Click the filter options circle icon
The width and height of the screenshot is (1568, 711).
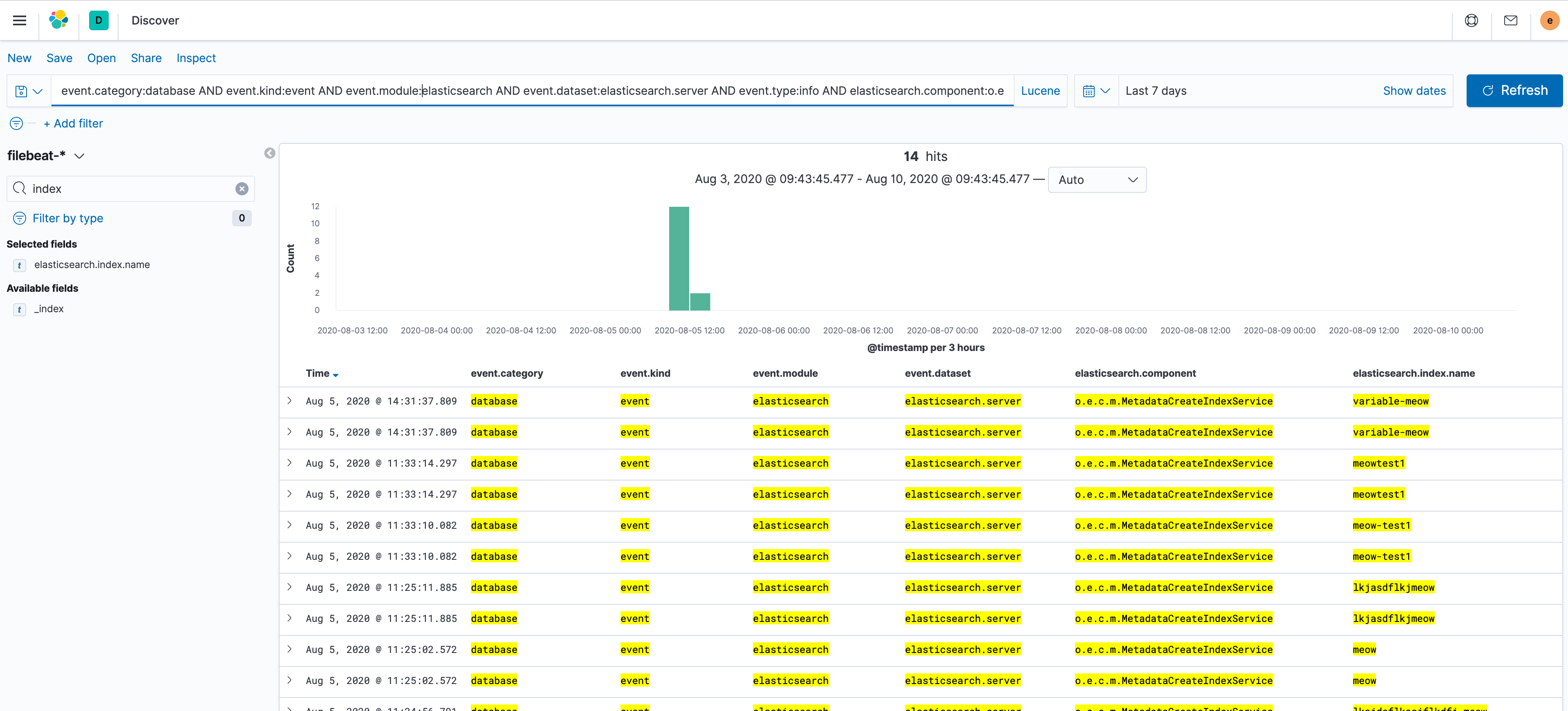(16, 123)
